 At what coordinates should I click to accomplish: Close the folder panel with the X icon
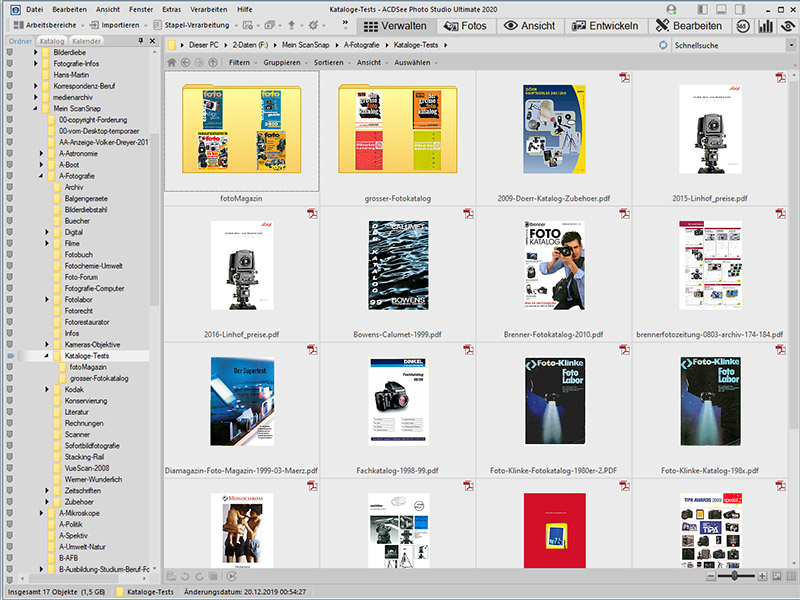tap(151, 41)
